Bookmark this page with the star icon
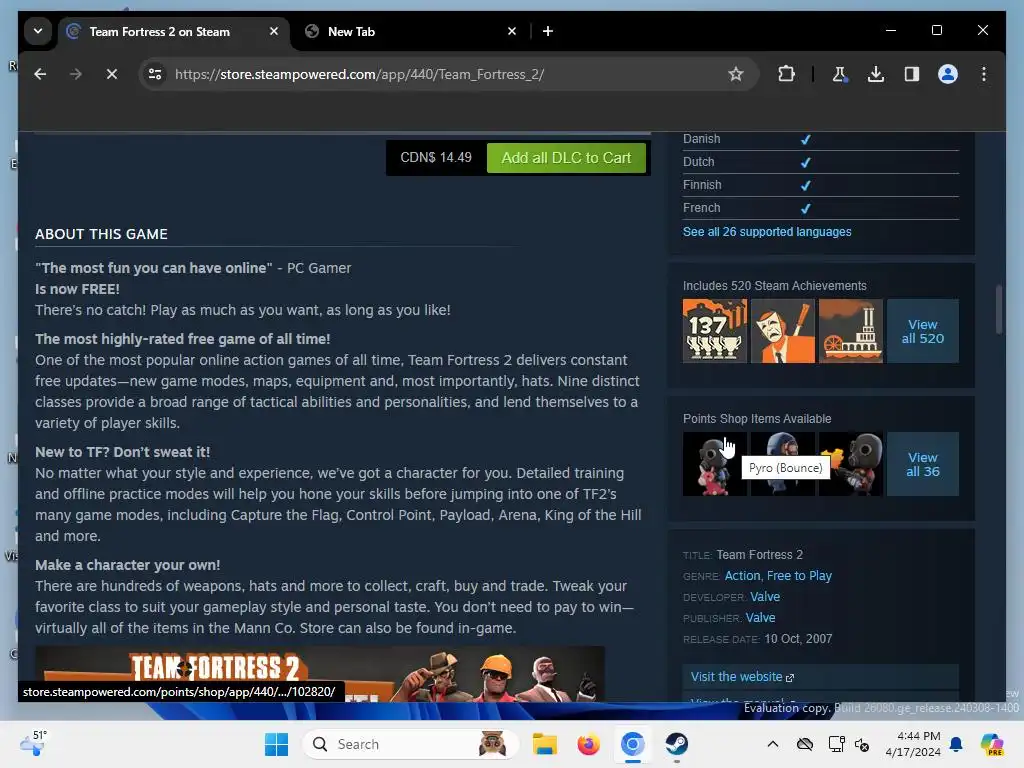 coord(735,74)
